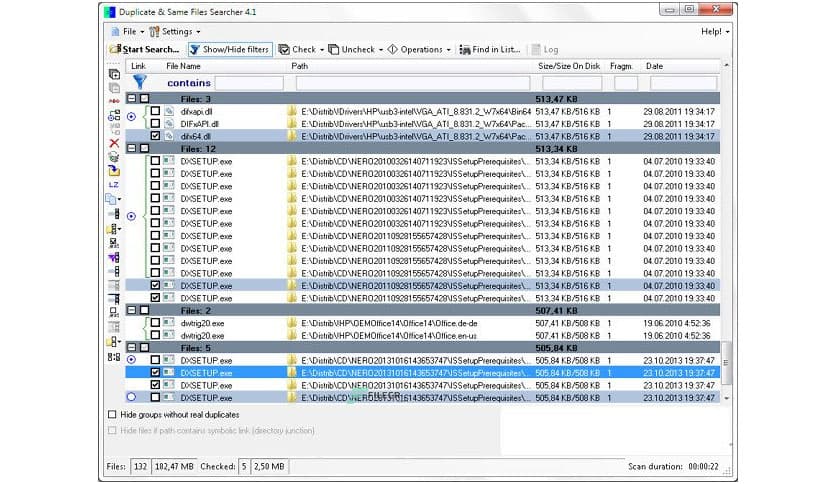This screenshot has width=836, height=484.
Task: Open the Settings menu
Action: click(175, 31)
